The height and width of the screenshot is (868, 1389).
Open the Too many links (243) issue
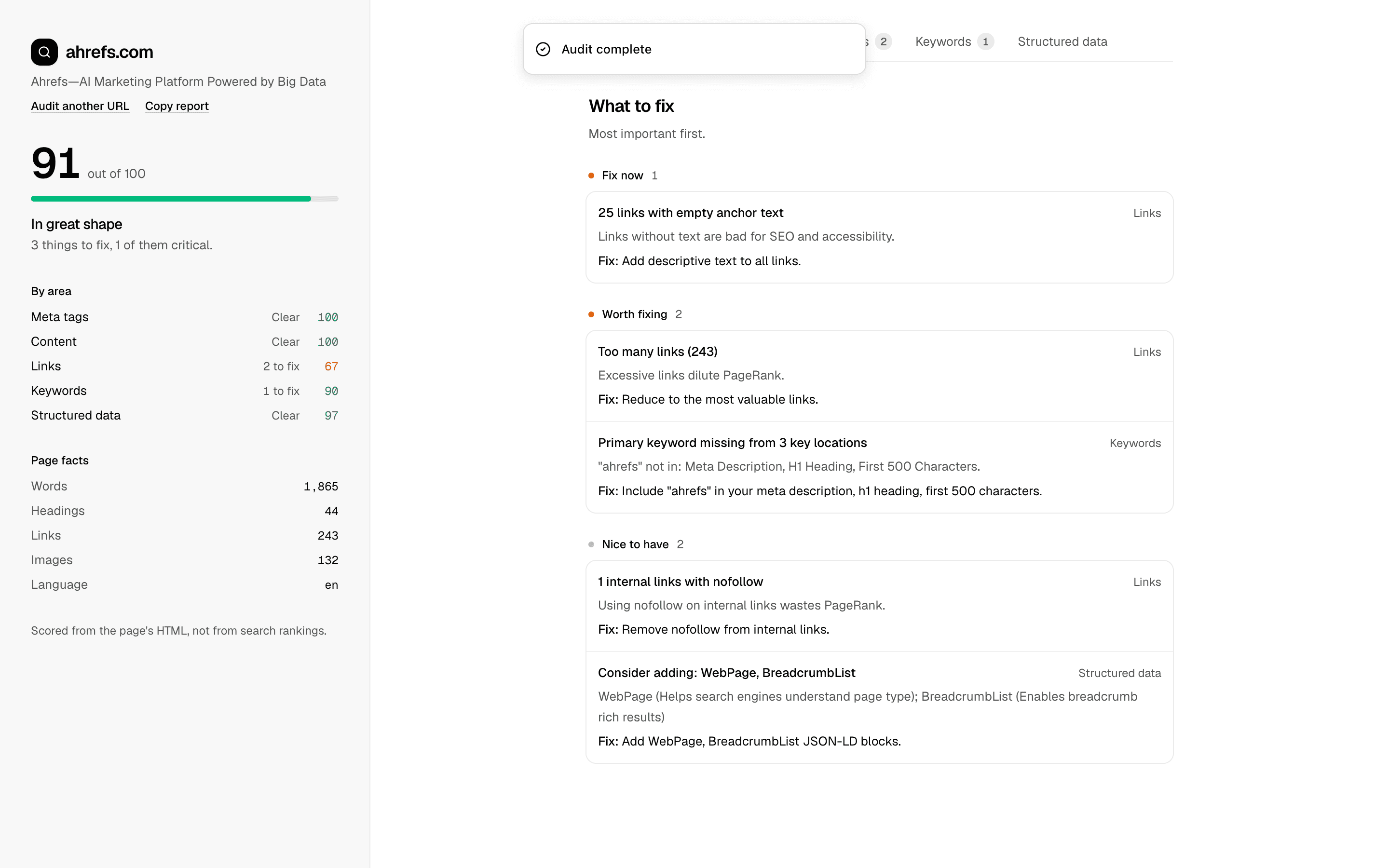(x=879, y=376)
